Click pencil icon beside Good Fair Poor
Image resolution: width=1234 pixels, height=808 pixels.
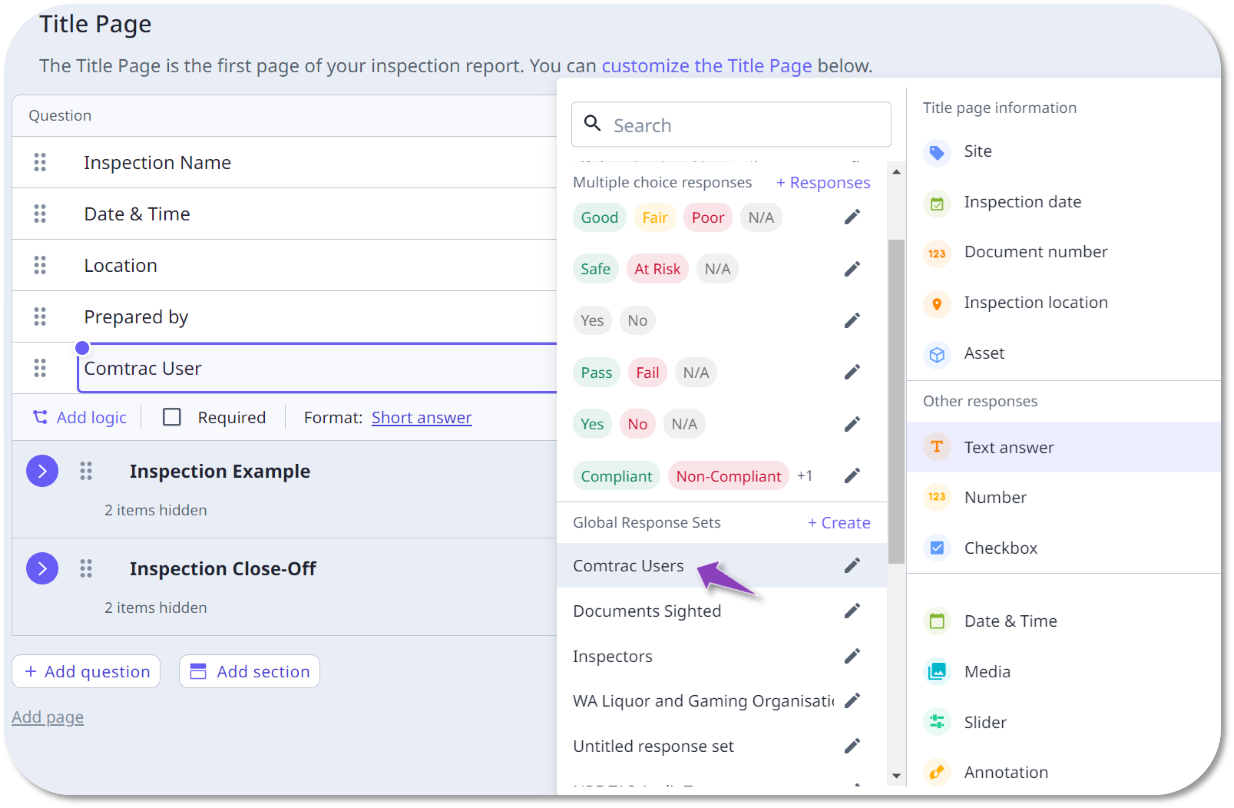pyautogui.click(x=852, y=217)
